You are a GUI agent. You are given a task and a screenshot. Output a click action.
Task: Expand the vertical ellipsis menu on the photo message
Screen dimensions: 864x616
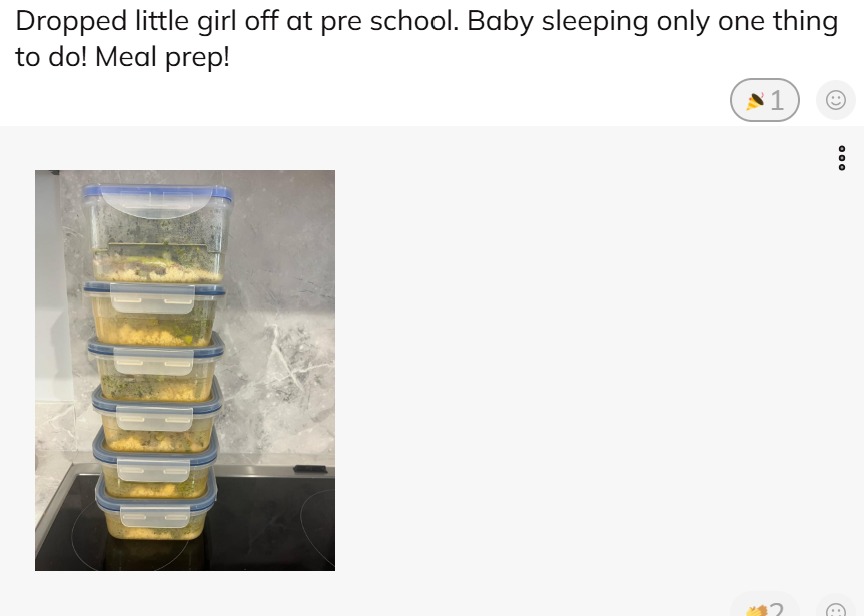(841, 158)
